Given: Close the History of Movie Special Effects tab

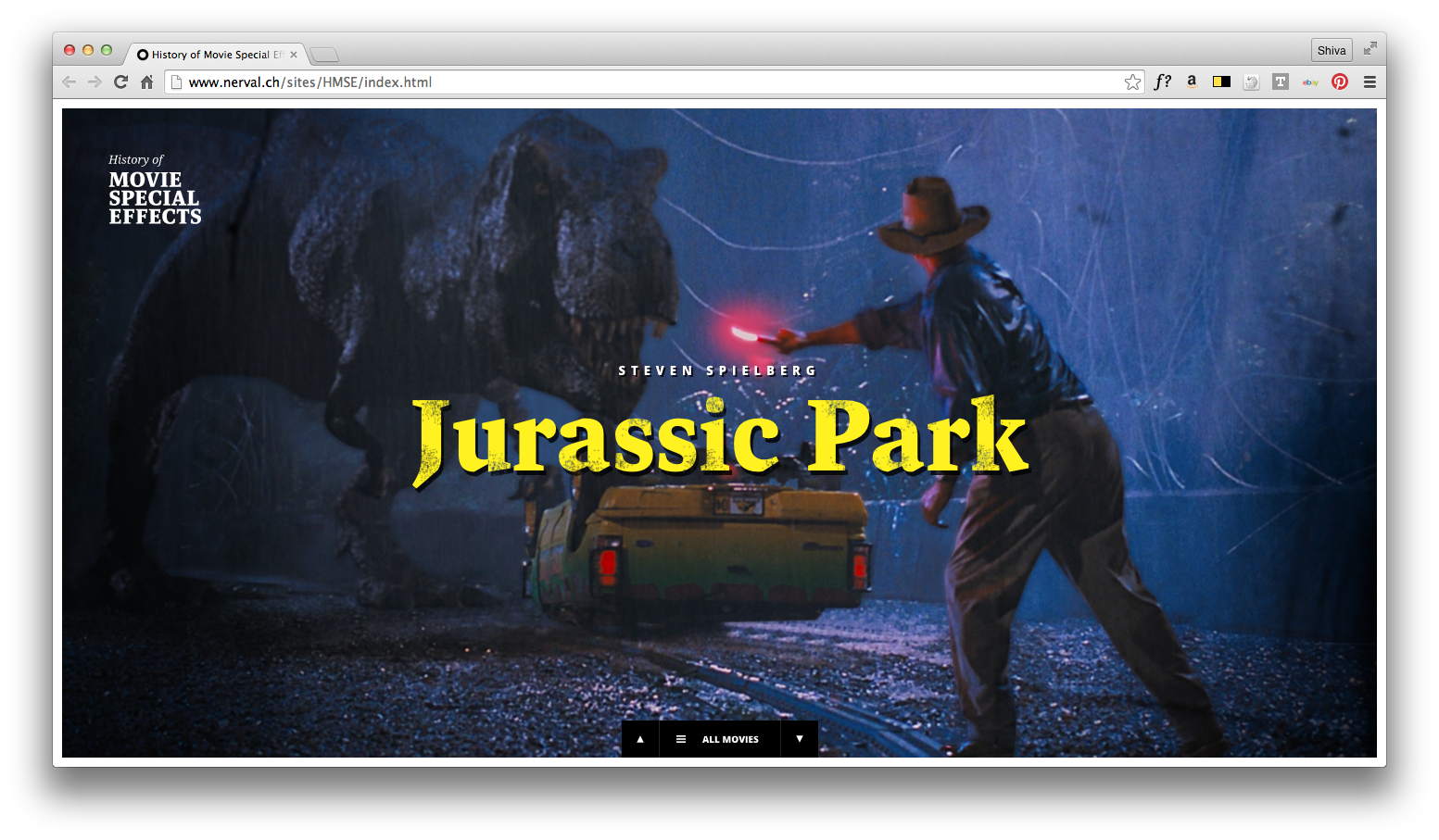Looking at the screenshot, I should 294,55.
